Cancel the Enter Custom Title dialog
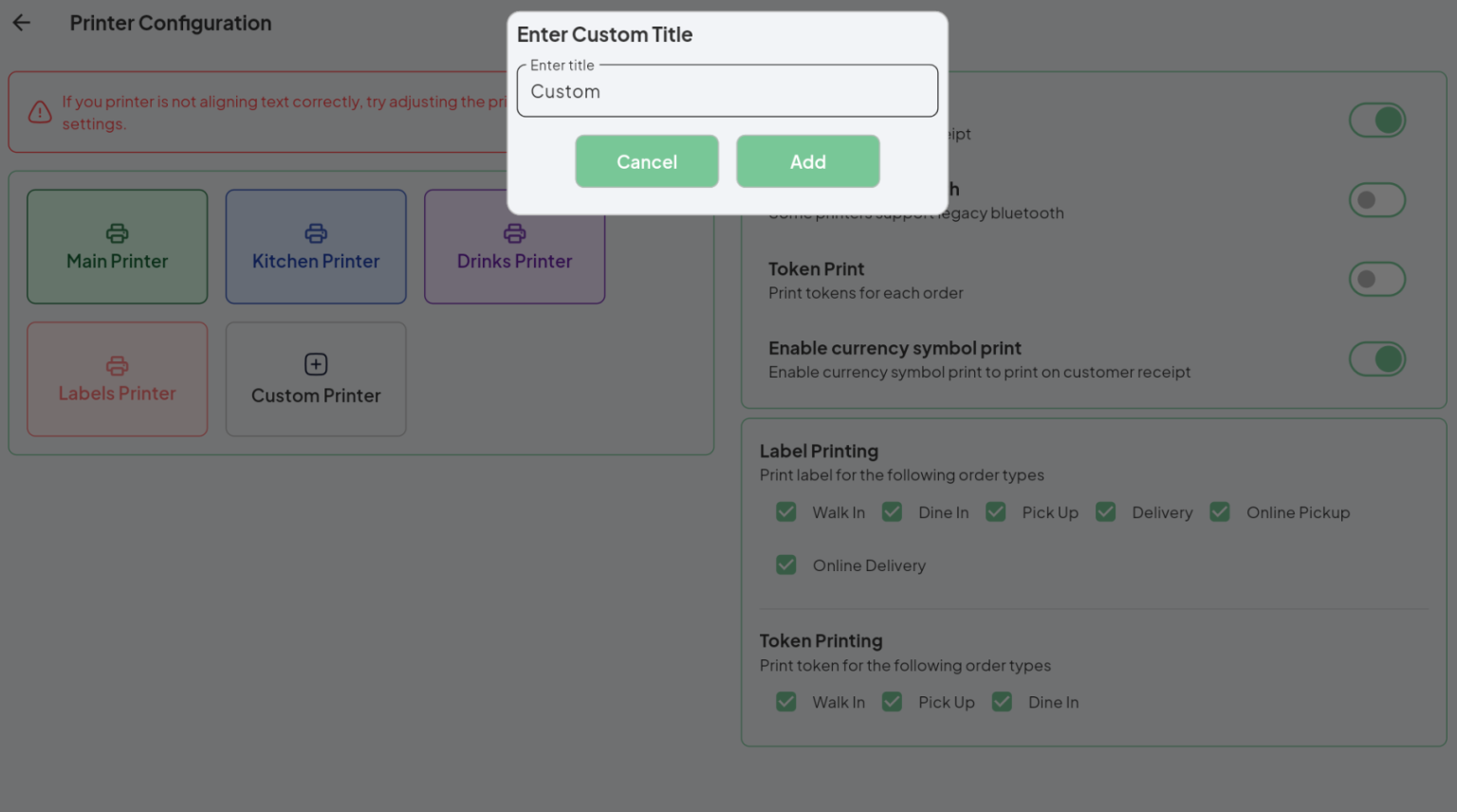 tap(647, 161)
